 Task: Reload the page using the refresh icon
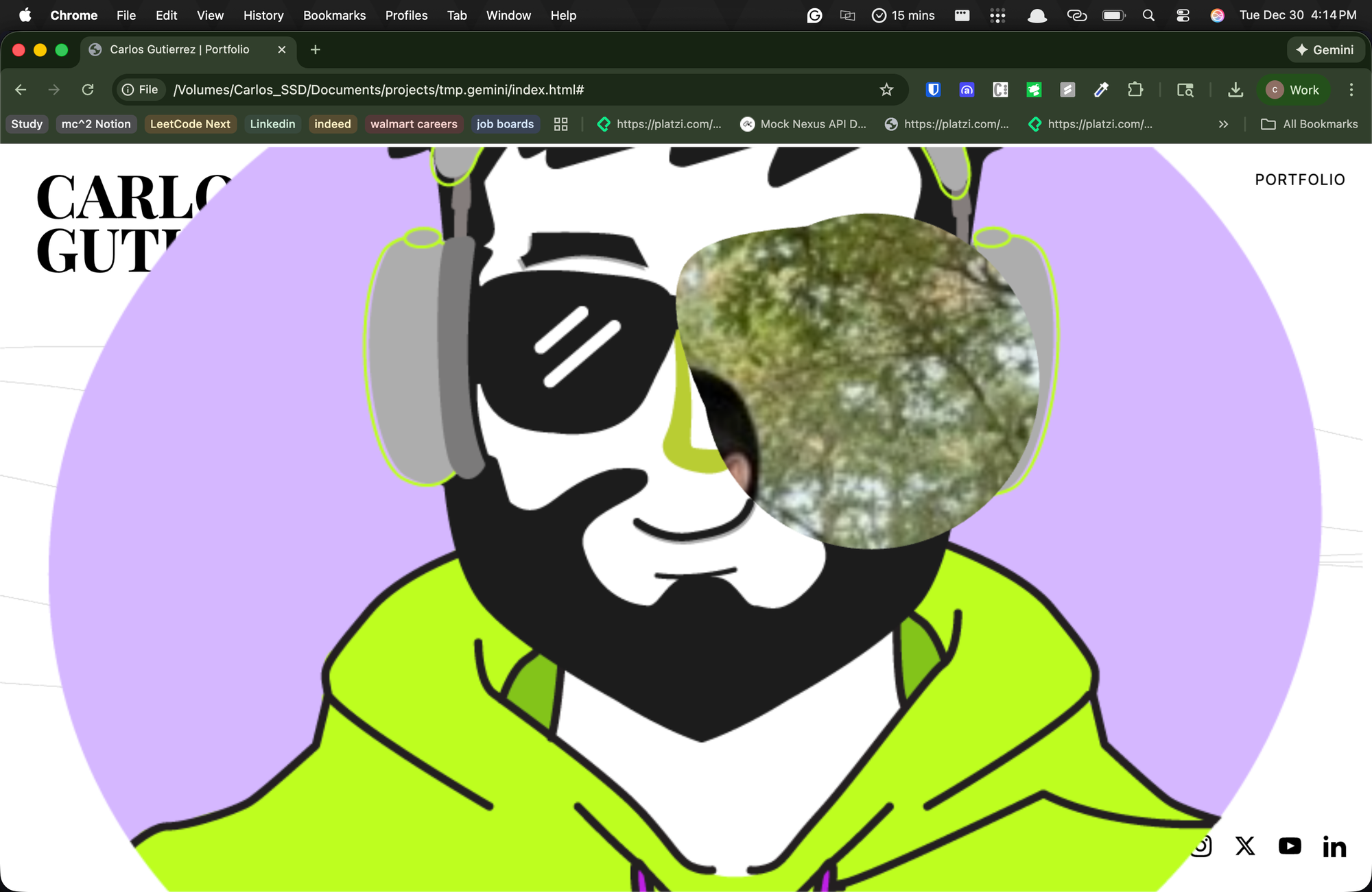[x=88, y=90]
